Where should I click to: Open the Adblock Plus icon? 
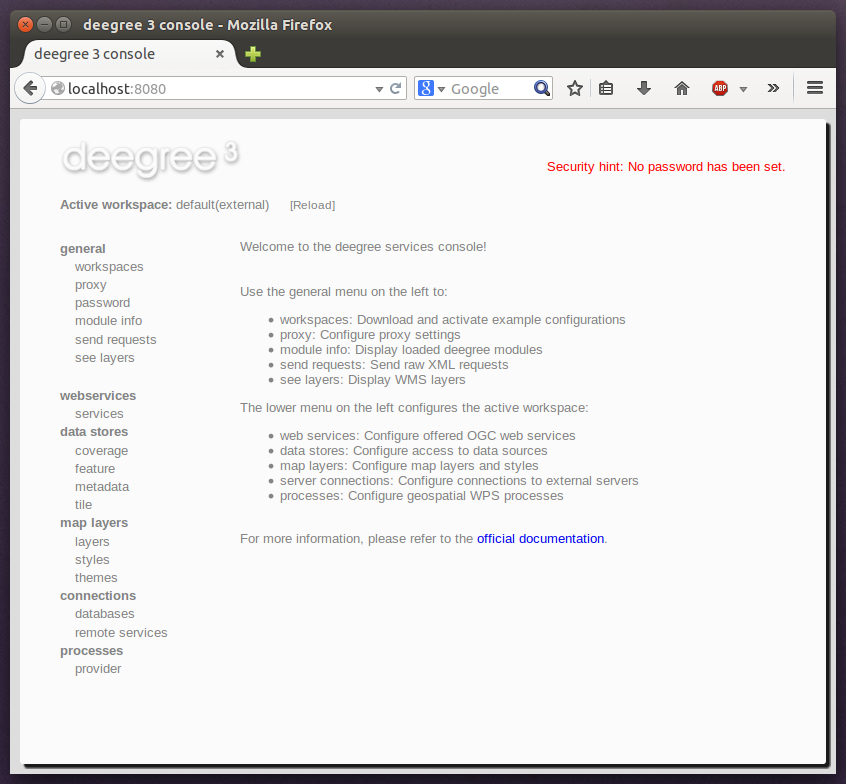[719, 88]
